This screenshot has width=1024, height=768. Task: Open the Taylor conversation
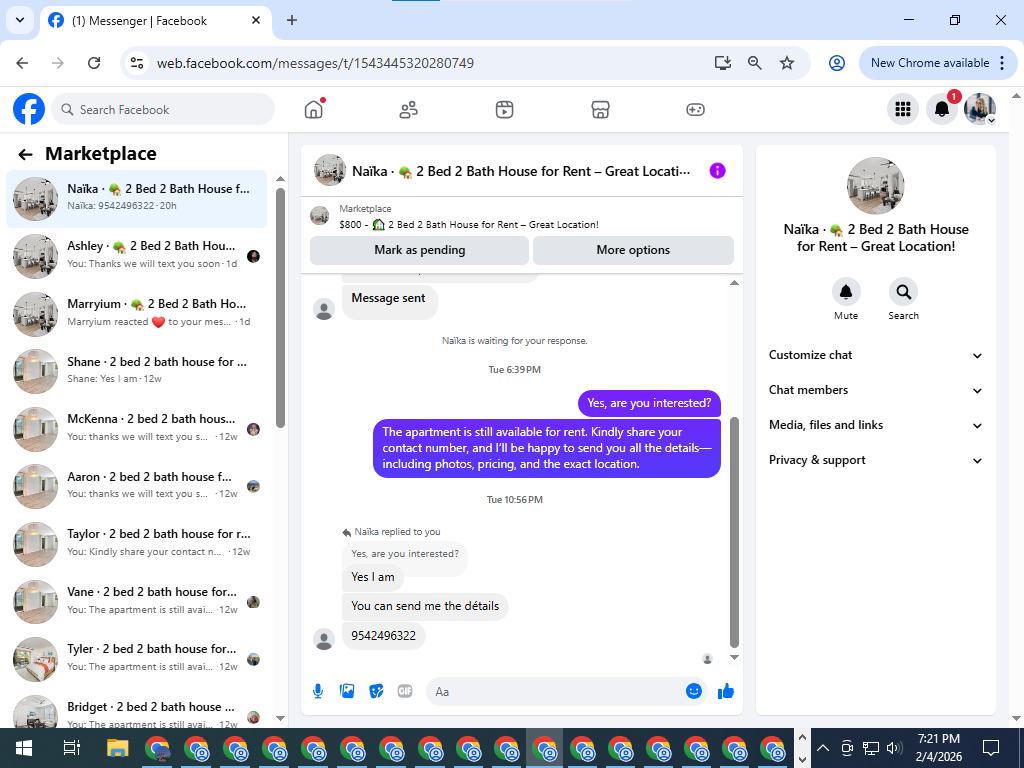[136, 544]
